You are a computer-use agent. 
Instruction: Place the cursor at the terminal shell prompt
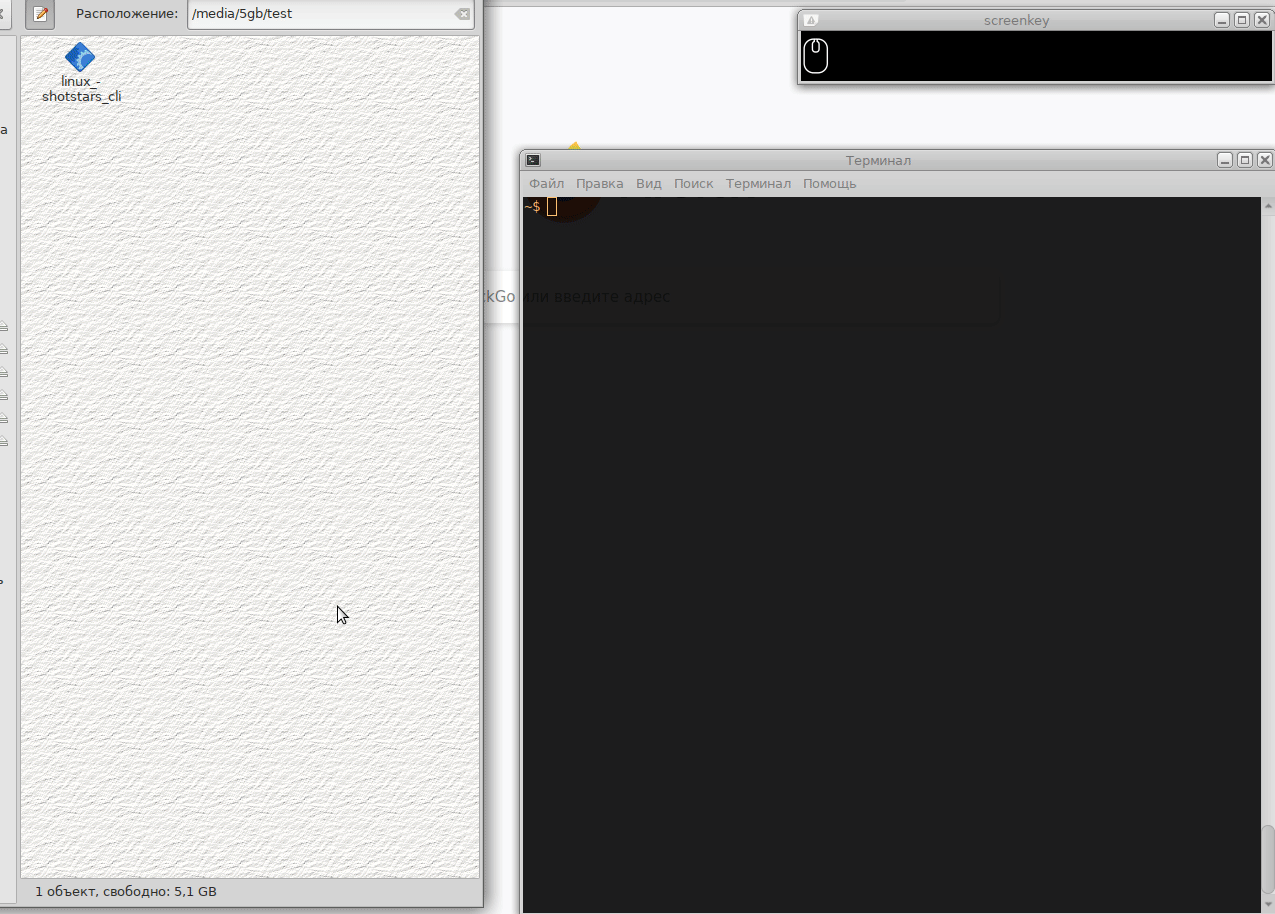tap(553, 207)
